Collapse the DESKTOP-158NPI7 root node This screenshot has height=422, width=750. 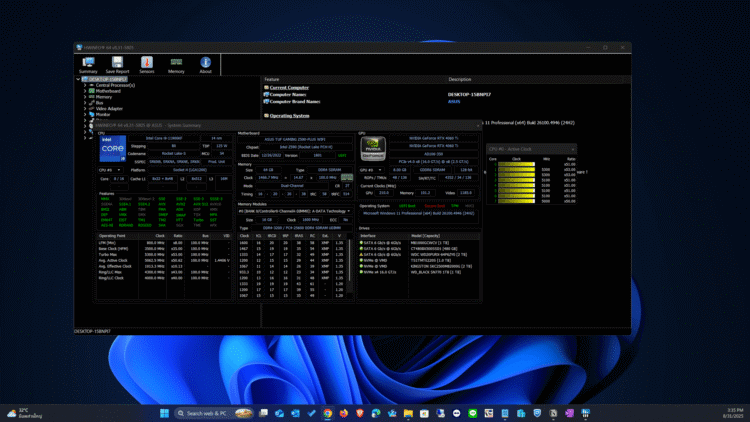78,79
